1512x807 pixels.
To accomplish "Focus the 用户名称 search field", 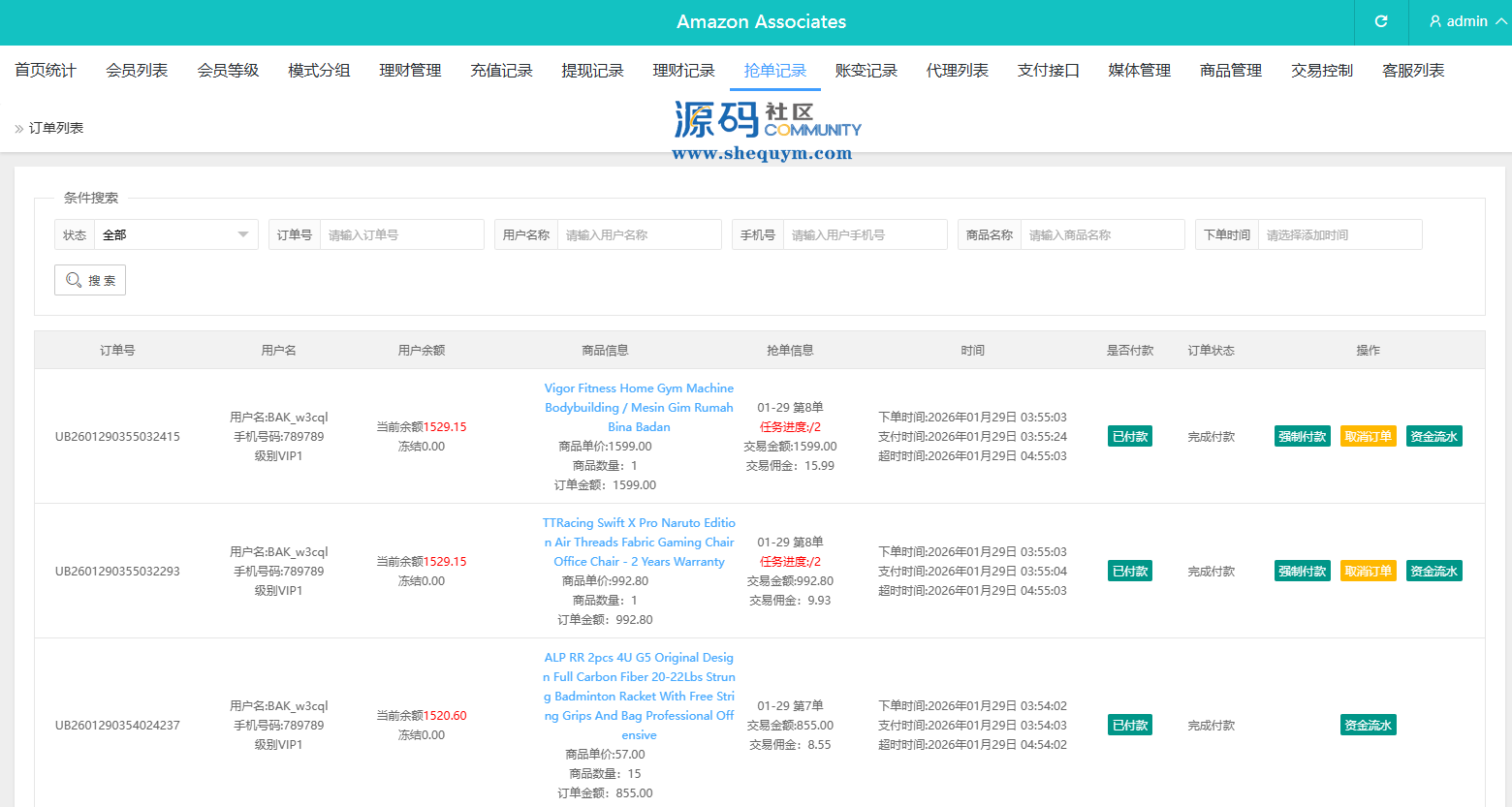I will pos(639,234).
